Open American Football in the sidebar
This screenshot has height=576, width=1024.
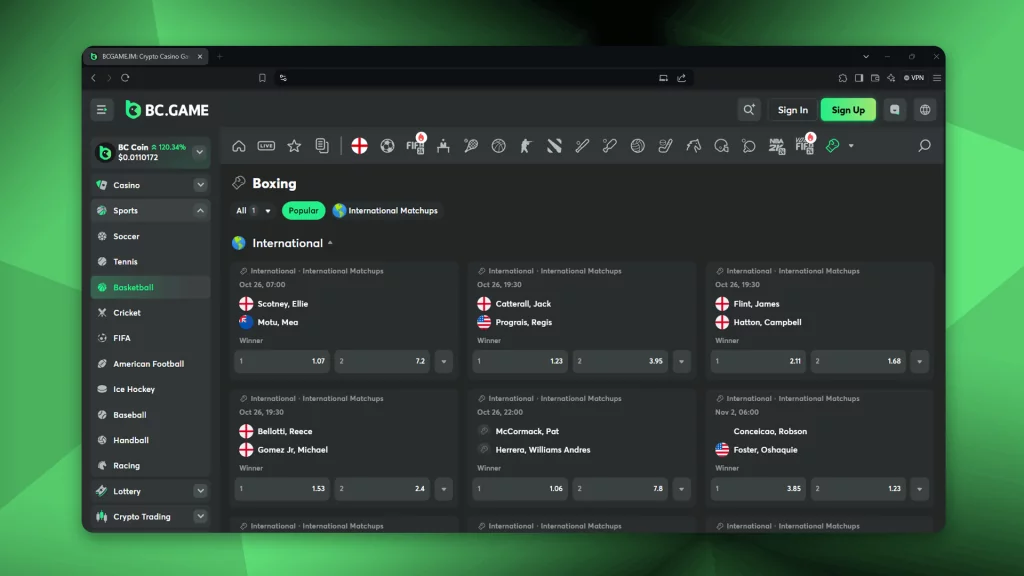150,364
